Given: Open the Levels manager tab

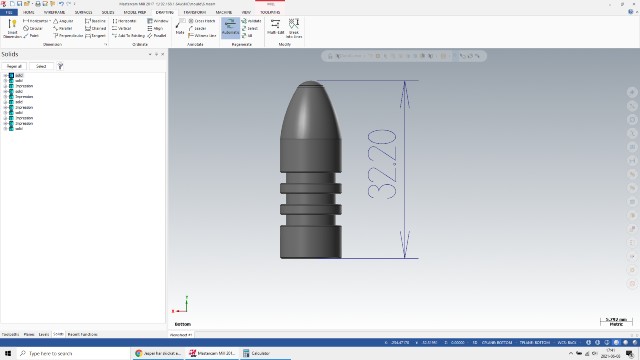Looking at the screenshot, I should [x=44, y=334].
